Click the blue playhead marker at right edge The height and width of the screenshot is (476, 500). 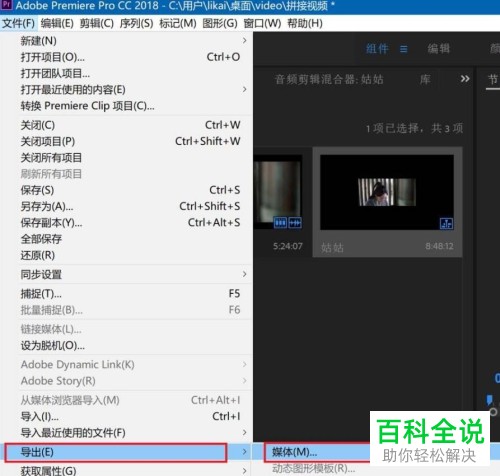pos(489,400)
